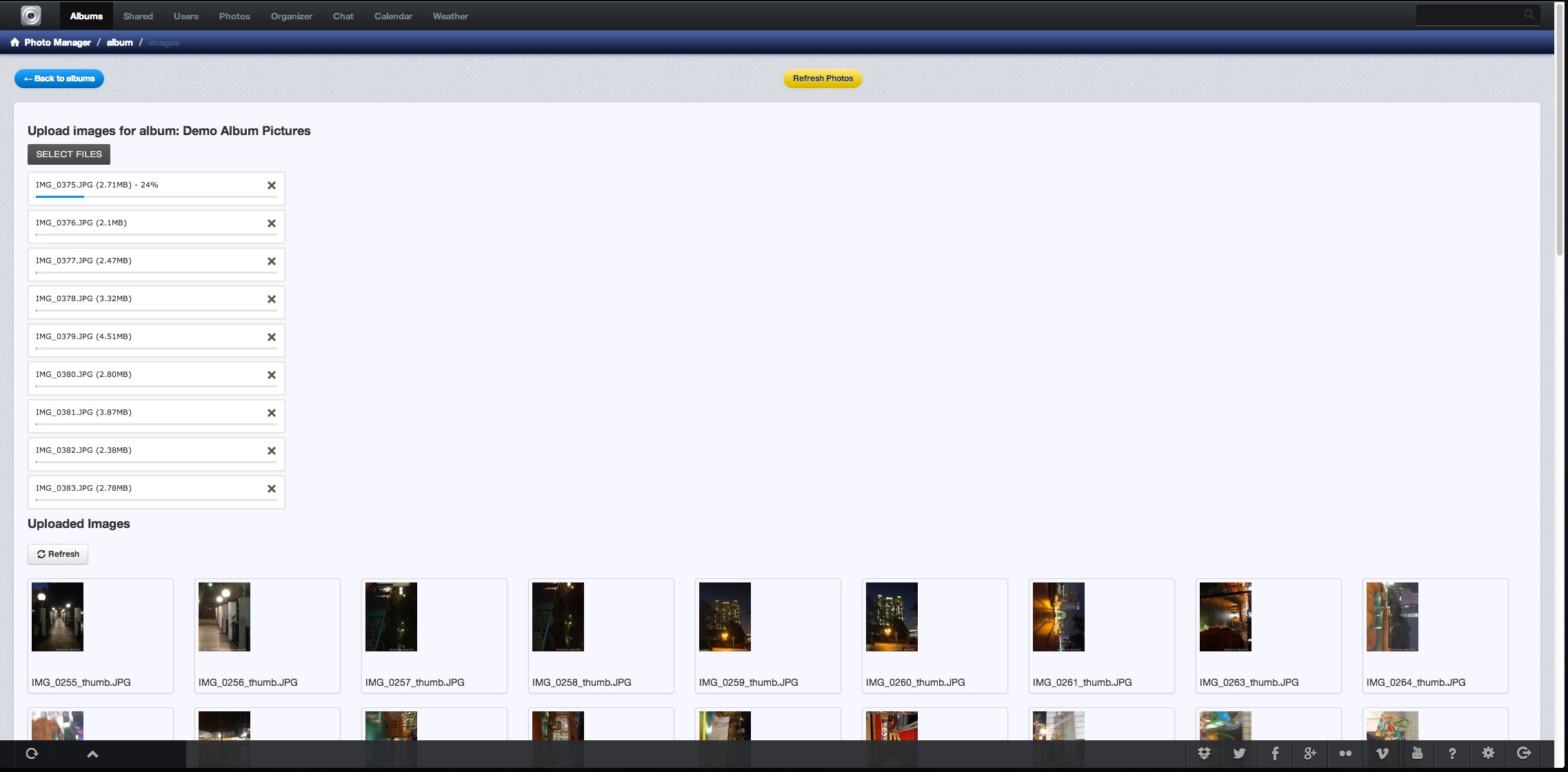
Task: Switch to the Shared tab
Action: point(138,16)
